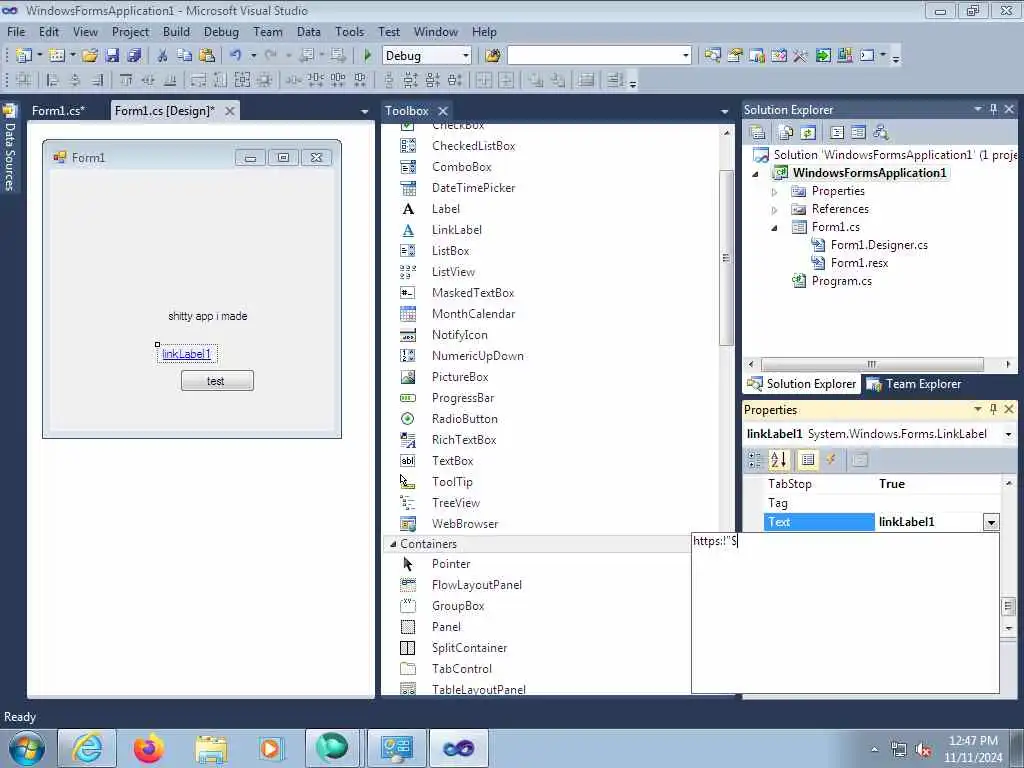1024x768 pixels.
Task: Select the 'shitty app i made' label
Action: tap(208, 316)
